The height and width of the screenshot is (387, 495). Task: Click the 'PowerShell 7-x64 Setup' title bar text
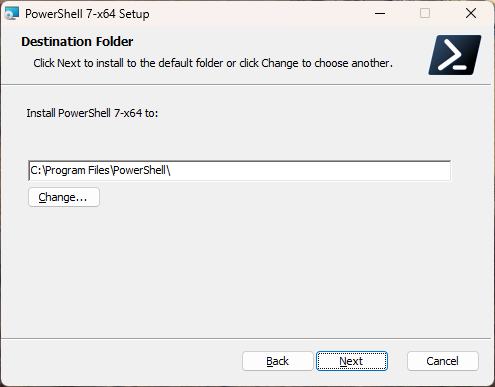pos(87,14)
